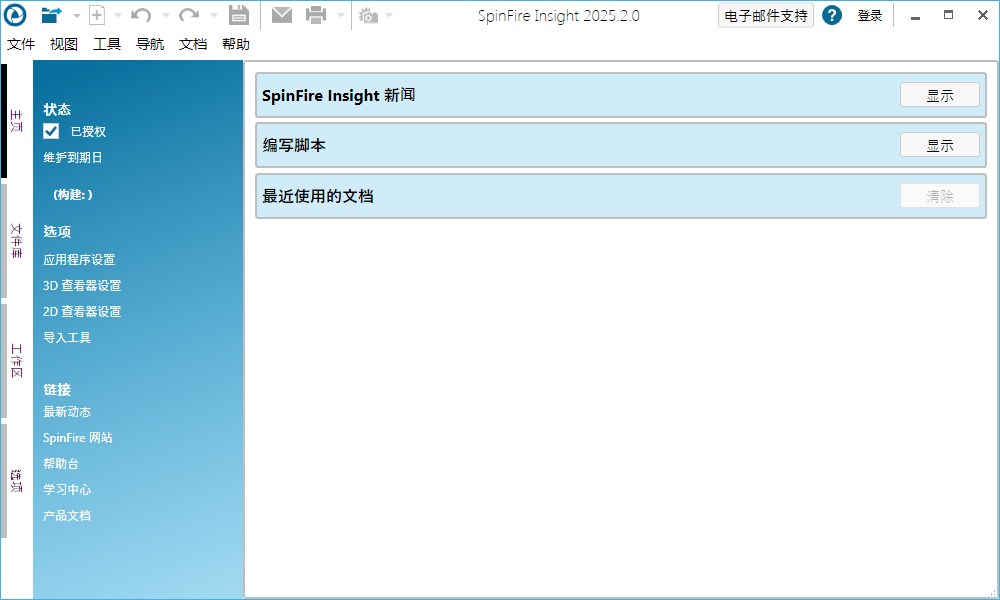Click the save floppy disk icon
Screen dimensions: 1000x600
[239, 15]
